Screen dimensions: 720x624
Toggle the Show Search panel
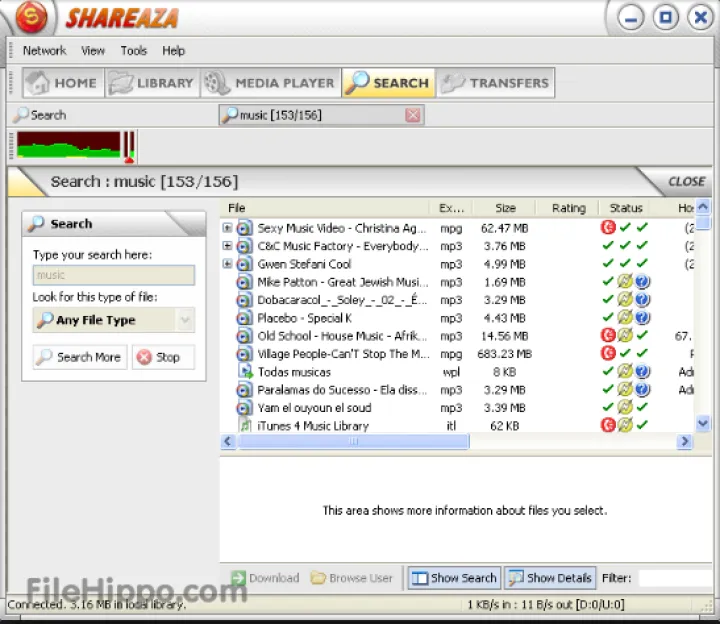pos(454,578)
